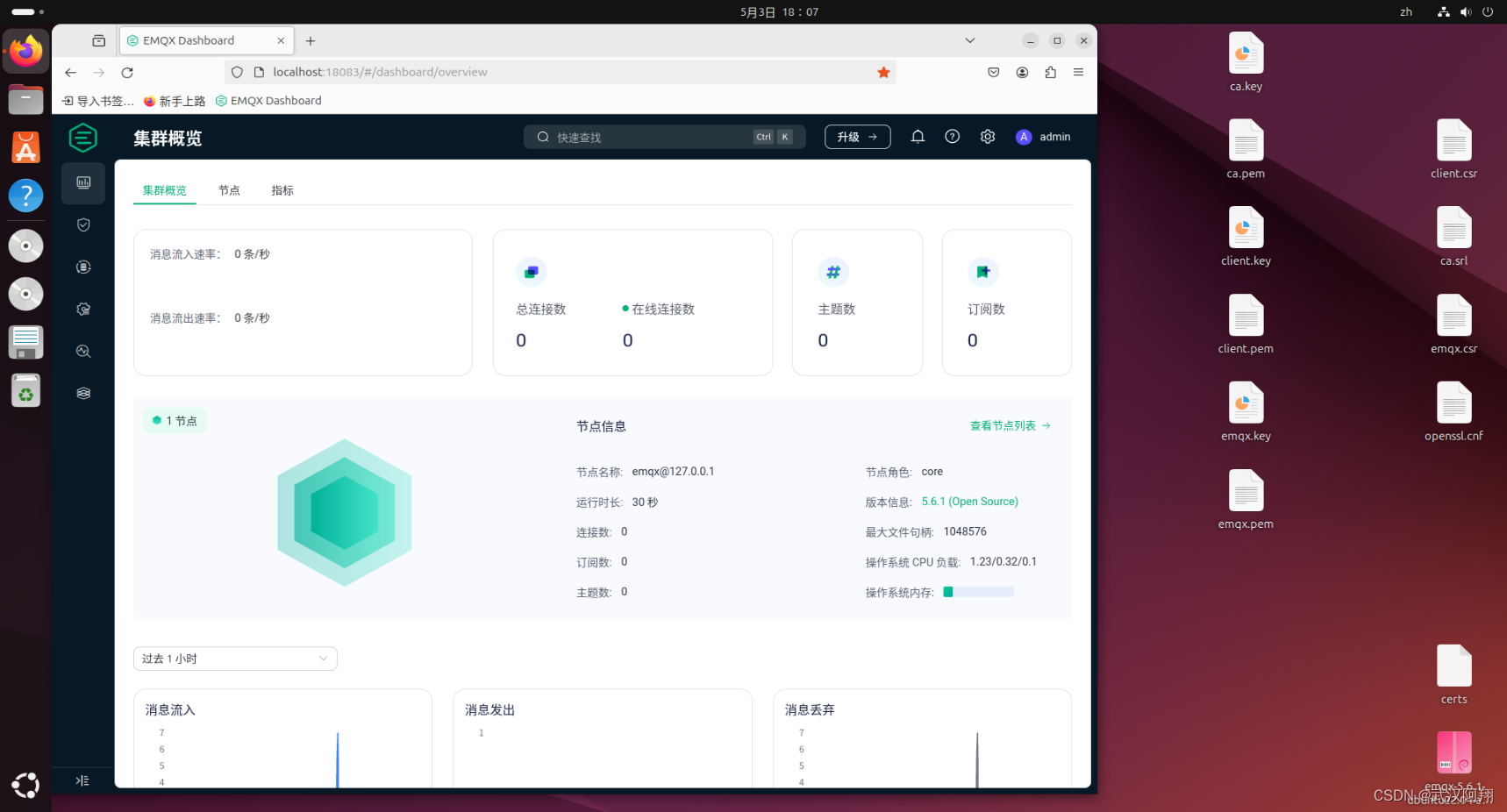Launch Firefox from the dock
Viewport: 1507px width, 812px height.
(x=25, y=51)
